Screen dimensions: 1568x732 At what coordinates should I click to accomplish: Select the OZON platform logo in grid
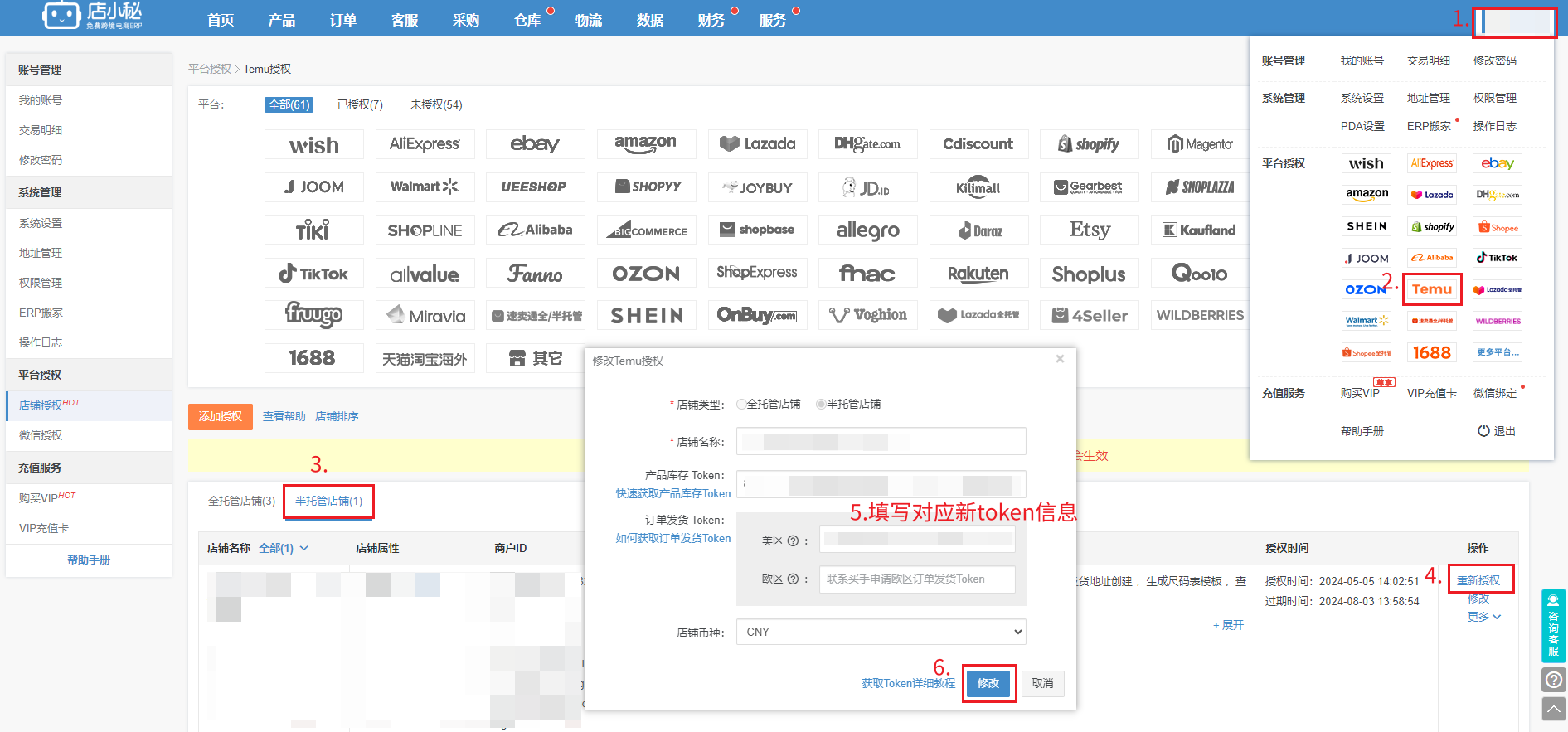646,274
